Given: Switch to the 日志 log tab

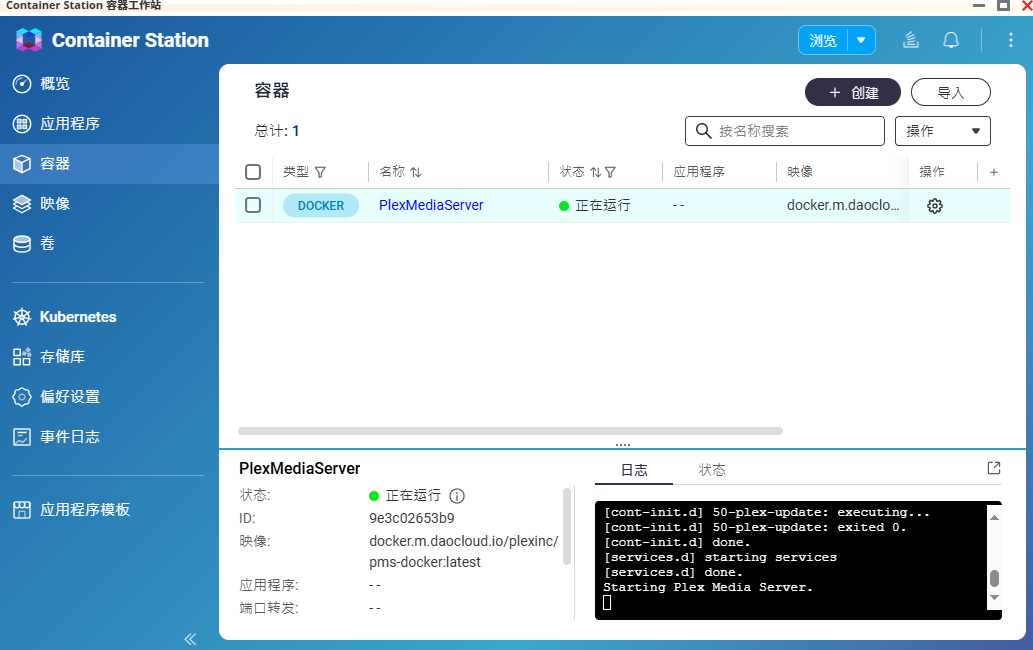Looking at the screenshot, I should (x=634, y=470).
